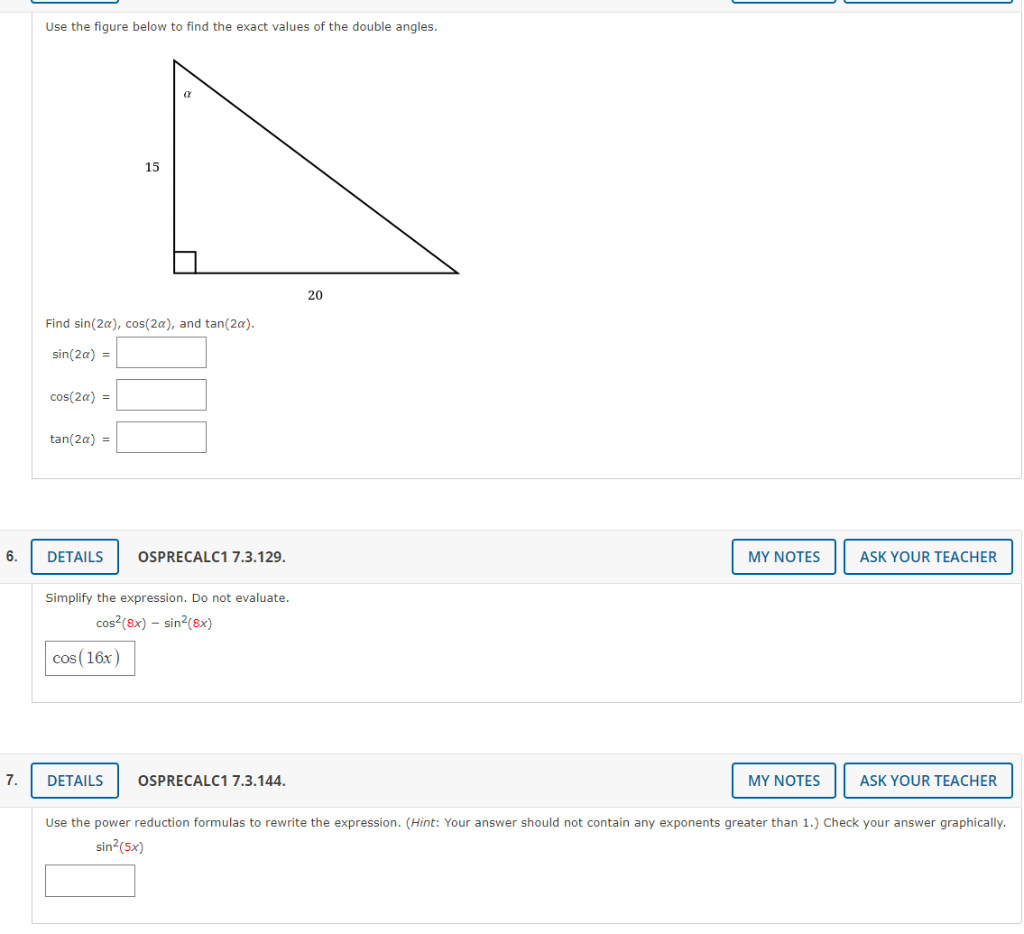Open MY NOTES for problem 6
Image resolution: width=1024 pixels, height=934 pixels.
[783, 556]
